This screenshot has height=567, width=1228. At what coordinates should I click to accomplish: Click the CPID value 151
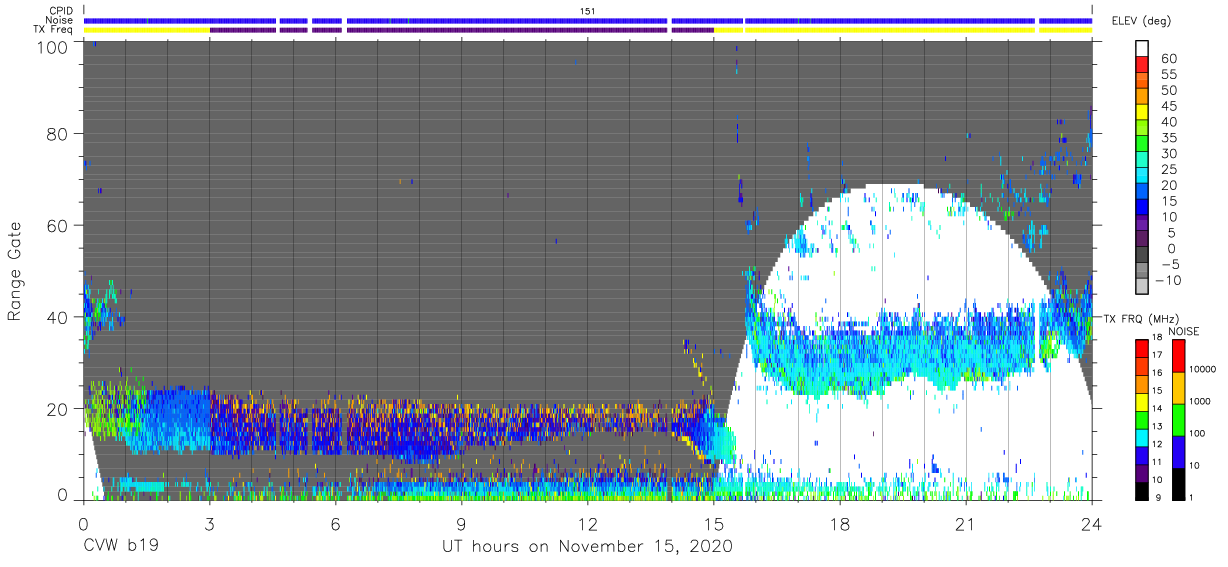[588, 11]
